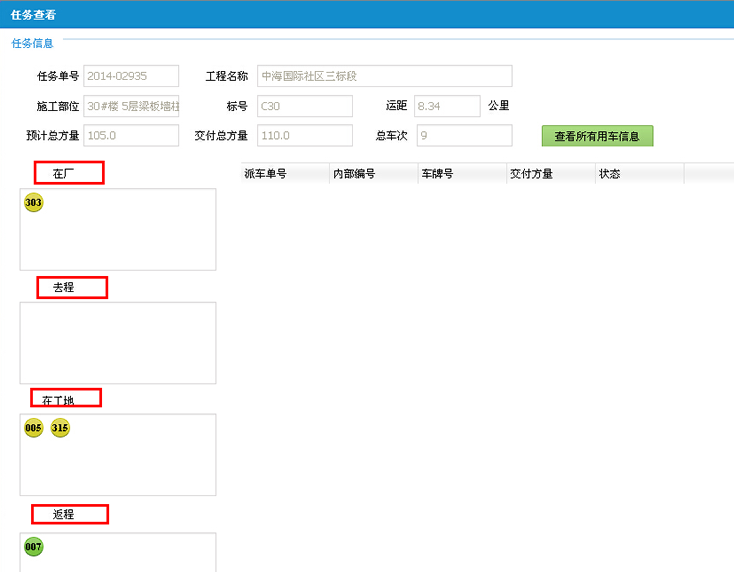Image resolution: width=734 pixels, height=572 pixels.
Task: Click the 预计总方量 field with 105.0
Action: click(x=131, y=135)
